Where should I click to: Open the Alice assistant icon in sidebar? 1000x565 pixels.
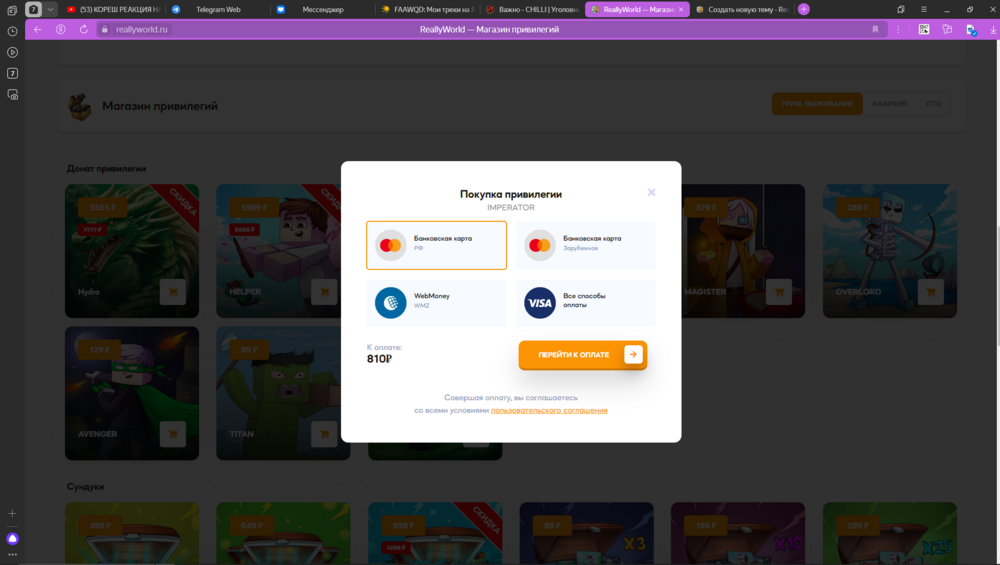tap(12, 539)
